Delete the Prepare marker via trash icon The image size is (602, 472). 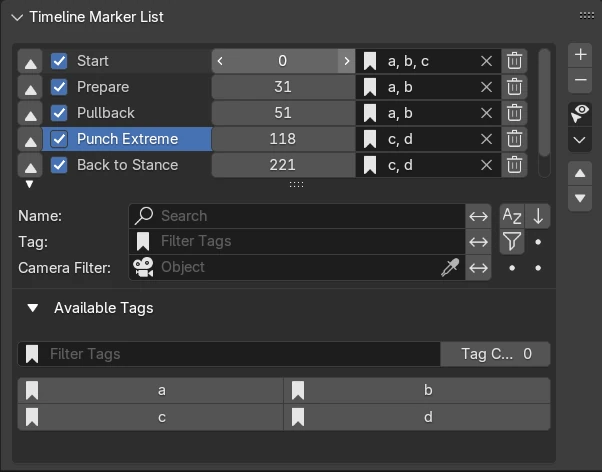click(x=514, y=87)
